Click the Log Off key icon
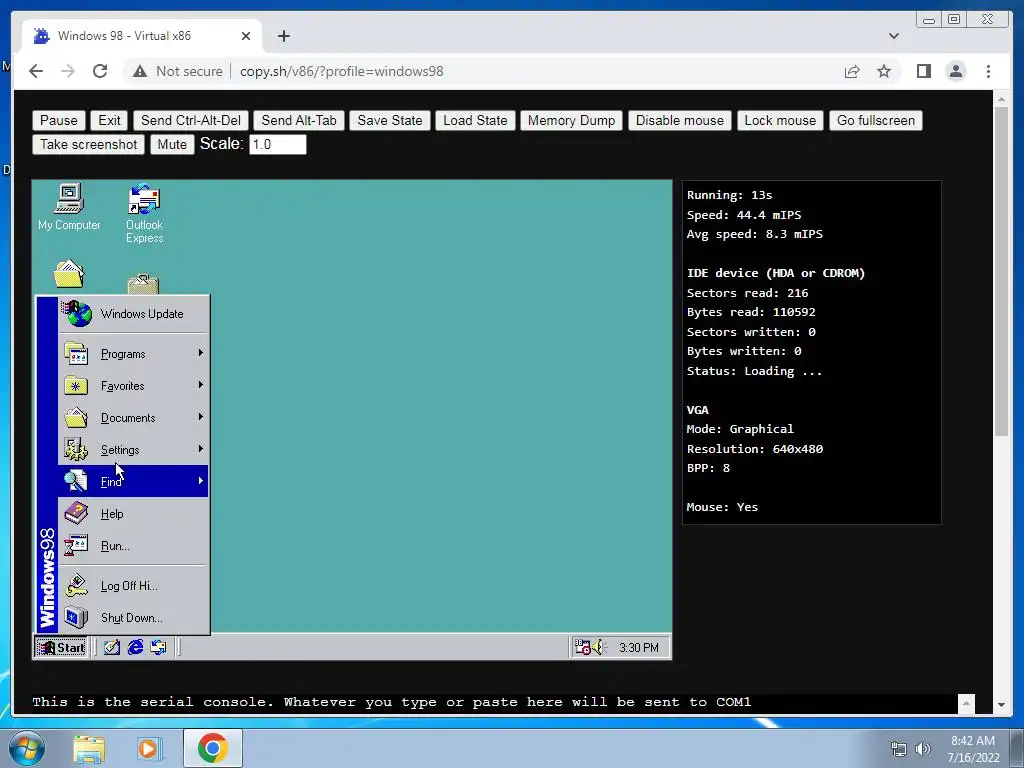This screenshot has height=768, width=1024. (x=76, y=586)
